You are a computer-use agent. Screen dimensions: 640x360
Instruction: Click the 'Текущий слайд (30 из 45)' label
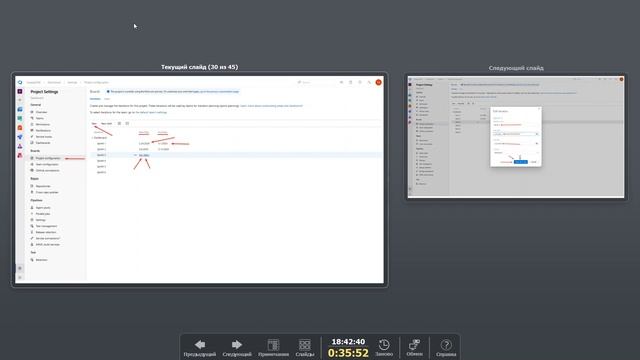(x=200, y=67)
